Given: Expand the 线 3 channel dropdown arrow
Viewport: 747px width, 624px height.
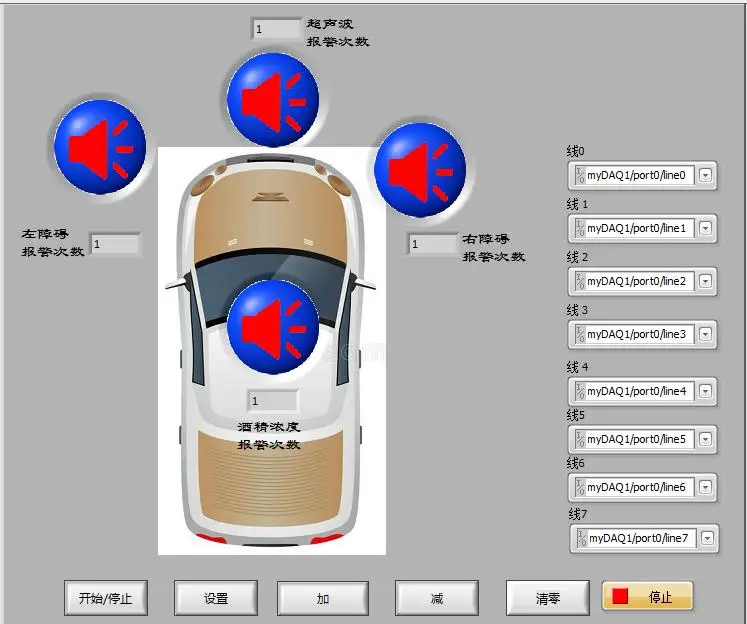Looking at the screenshot, I should pyautogui.click(x=706, y=334).
